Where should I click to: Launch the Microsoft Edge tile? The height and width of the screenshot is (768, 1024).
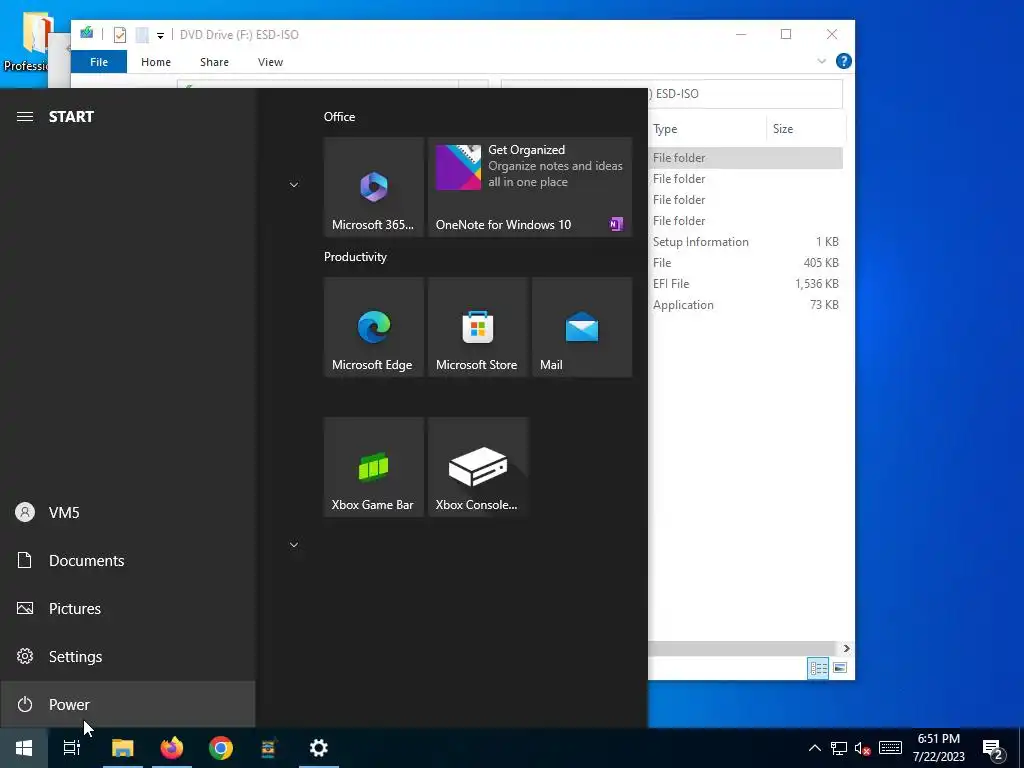click(x=374, y=327)
